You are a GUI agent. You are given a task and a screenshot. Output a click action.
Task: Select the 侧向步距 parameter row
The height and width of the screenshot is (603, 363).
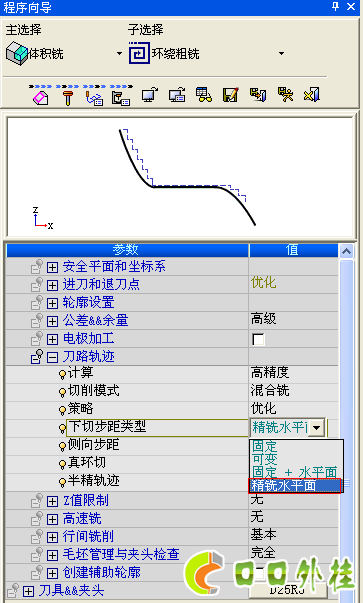pos(127,445)
